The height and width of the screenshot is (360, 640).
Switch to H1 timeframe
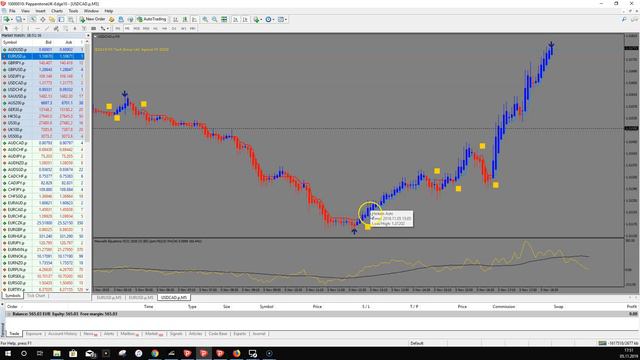(155, 28)
